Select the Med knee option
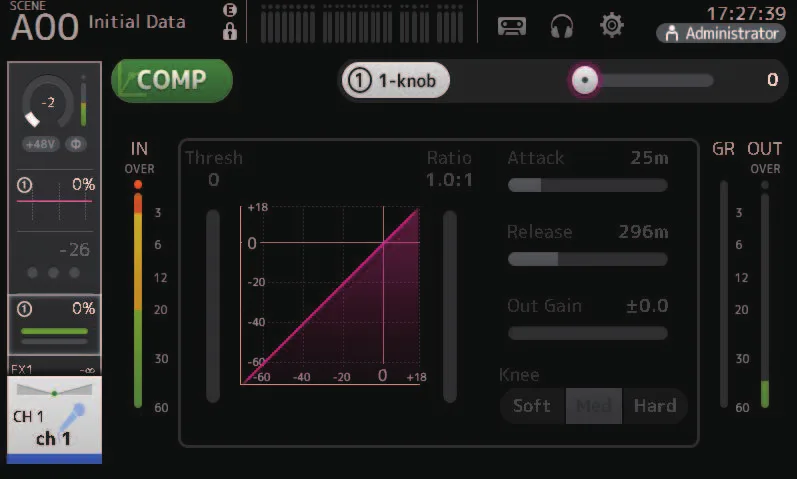 [x=594, y=406]
